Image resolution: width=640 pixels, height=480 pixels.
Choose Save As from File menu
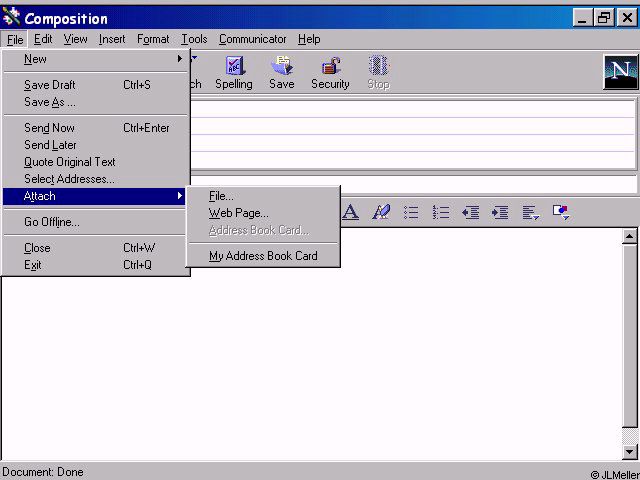point(96,102)
